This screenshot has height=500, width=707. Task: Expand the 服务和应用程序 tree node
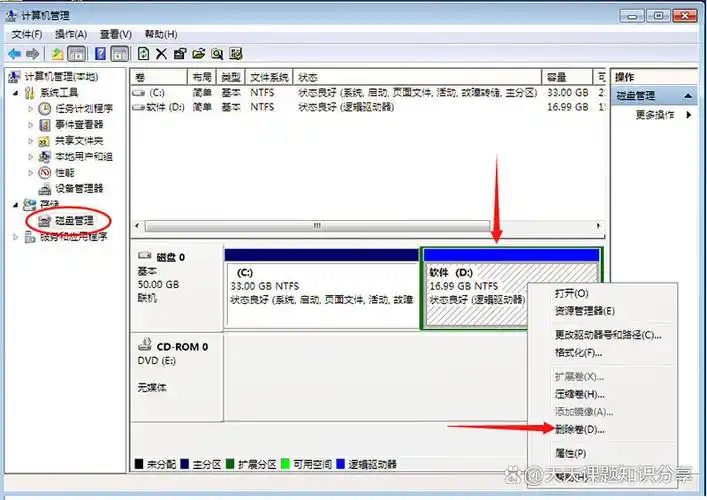click(x=15, y=237)
